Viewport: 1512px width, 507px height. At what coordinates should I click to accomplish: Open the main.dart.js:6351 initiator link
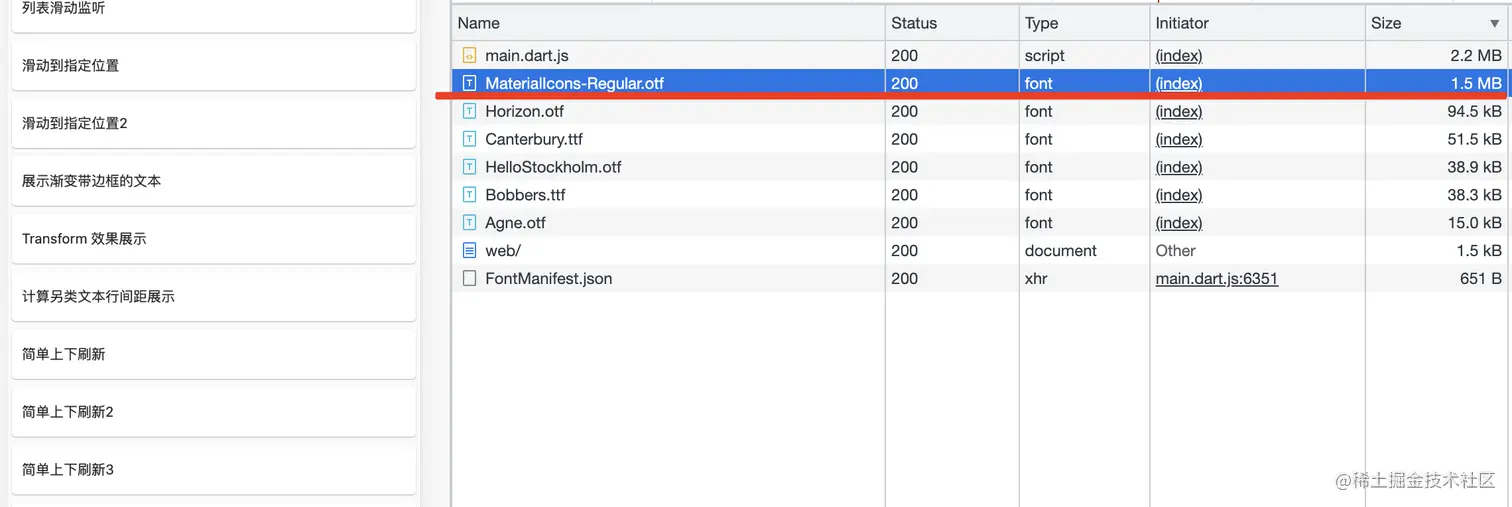click(1217, 279)
